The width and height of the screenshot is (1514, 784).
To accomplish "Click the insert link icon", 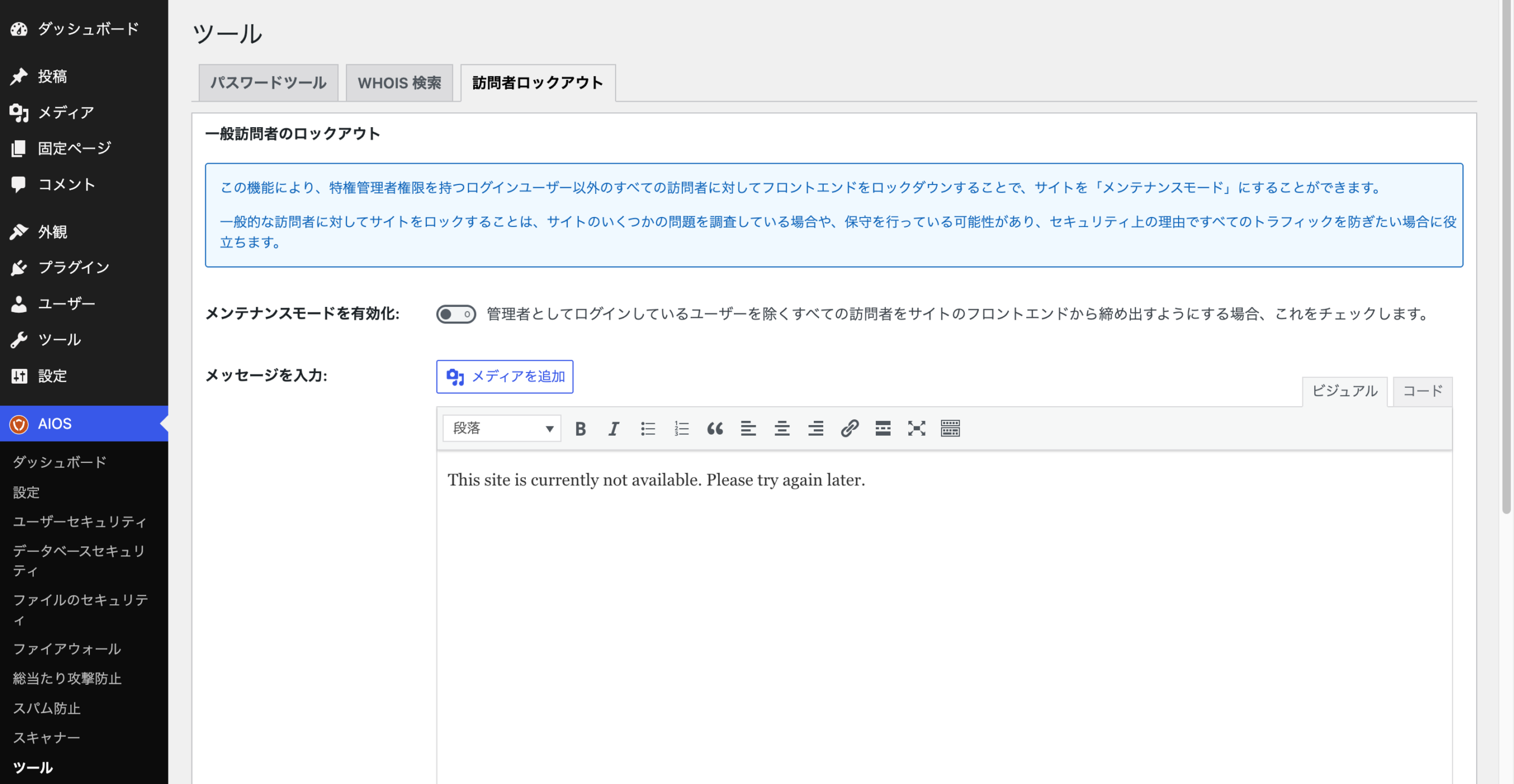I will tap(849, 429).
